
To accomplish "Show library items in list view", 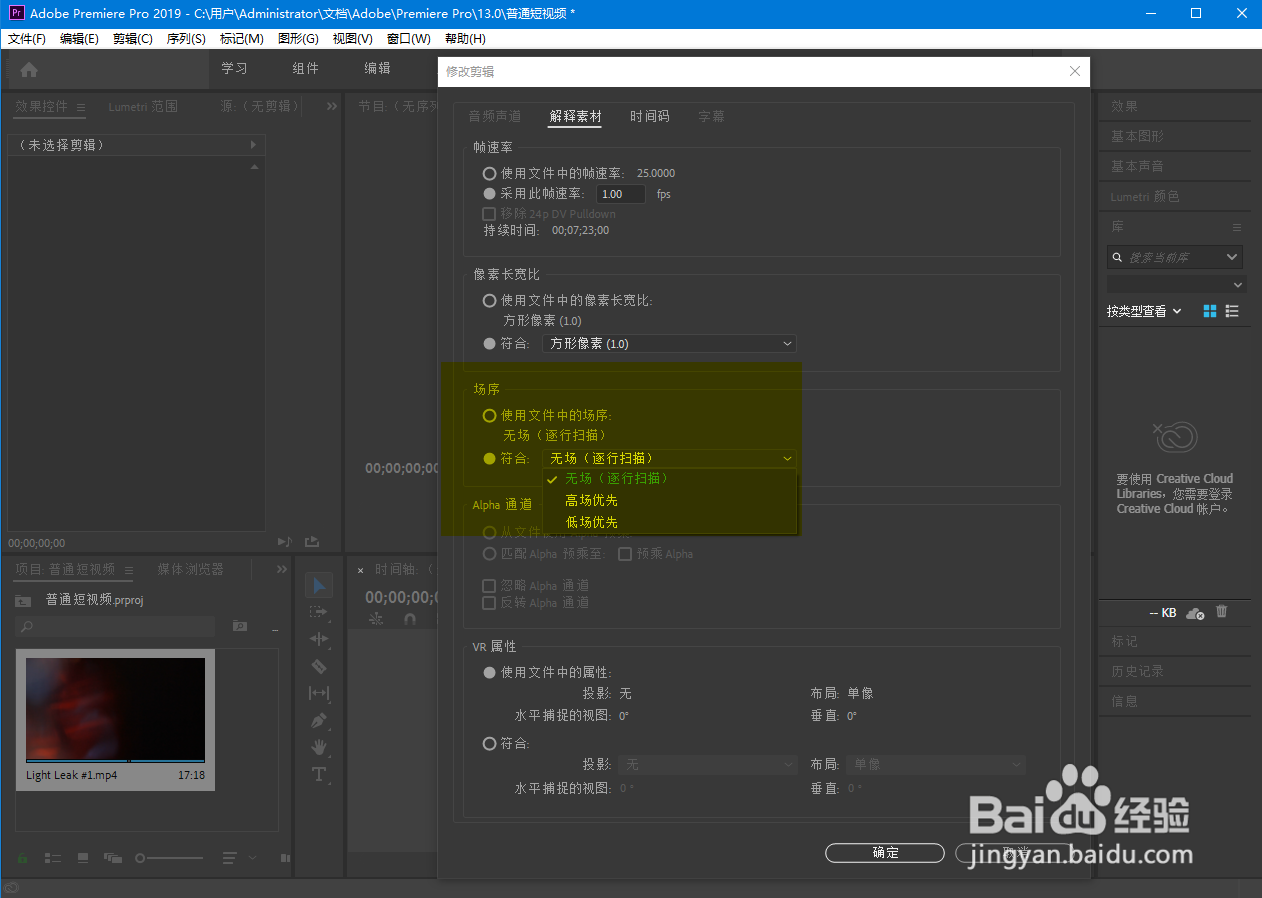I will tap(1232, 311).
